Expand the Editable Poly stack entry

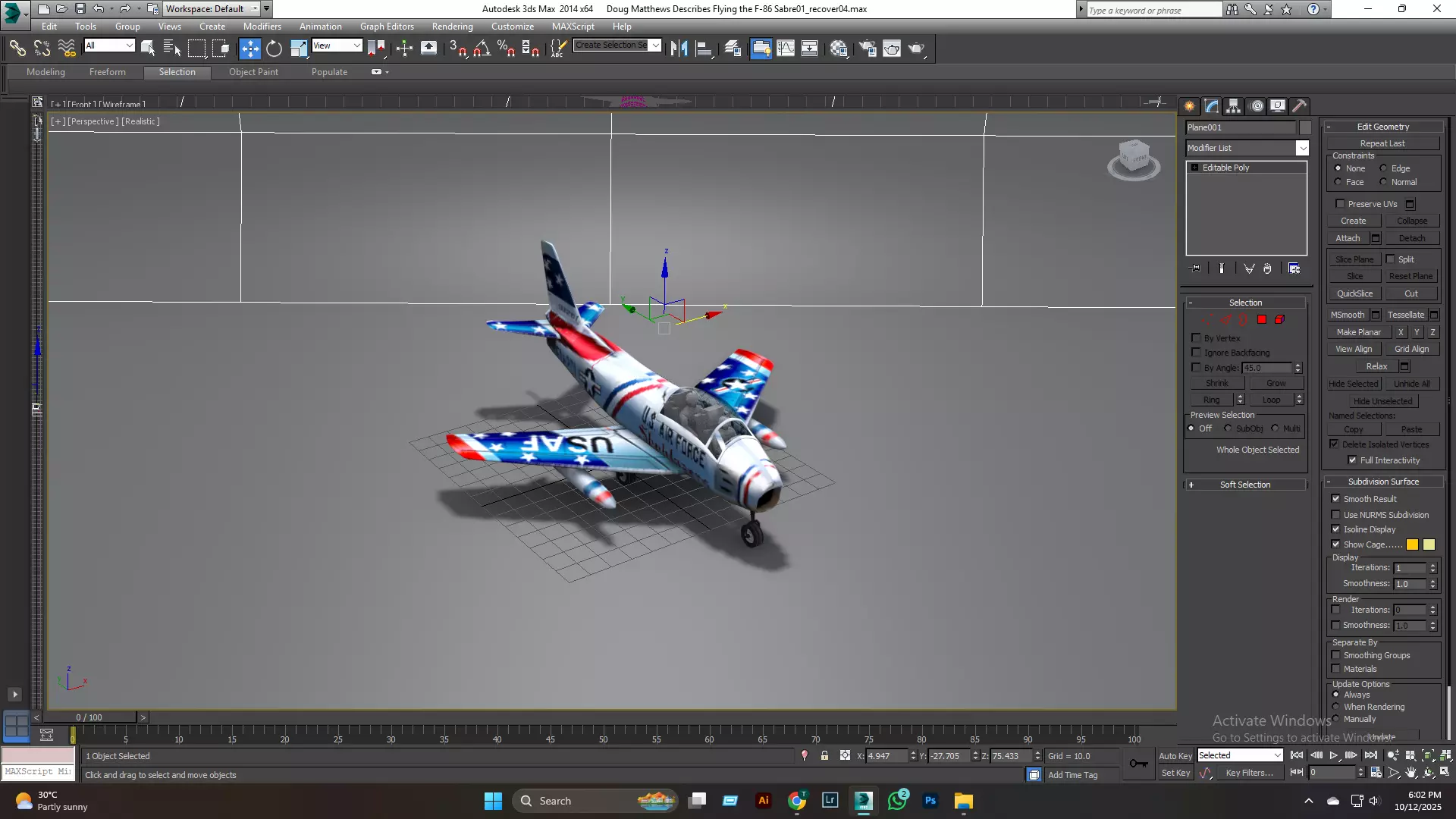click(1195, 168)
